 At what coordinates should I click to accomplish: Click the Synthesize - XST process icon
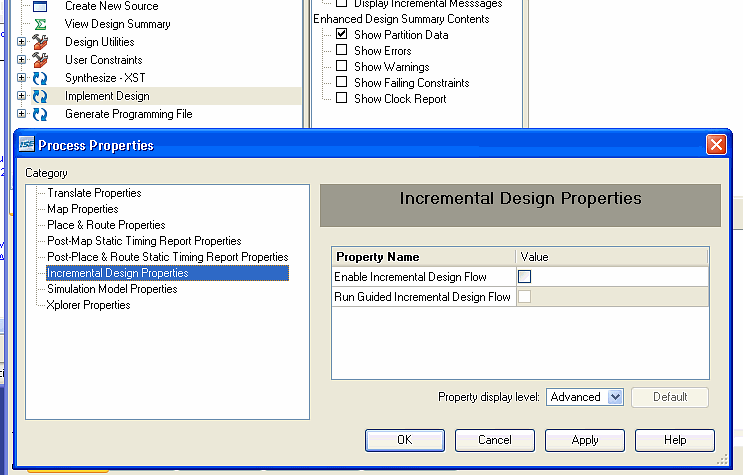[40, 78]
